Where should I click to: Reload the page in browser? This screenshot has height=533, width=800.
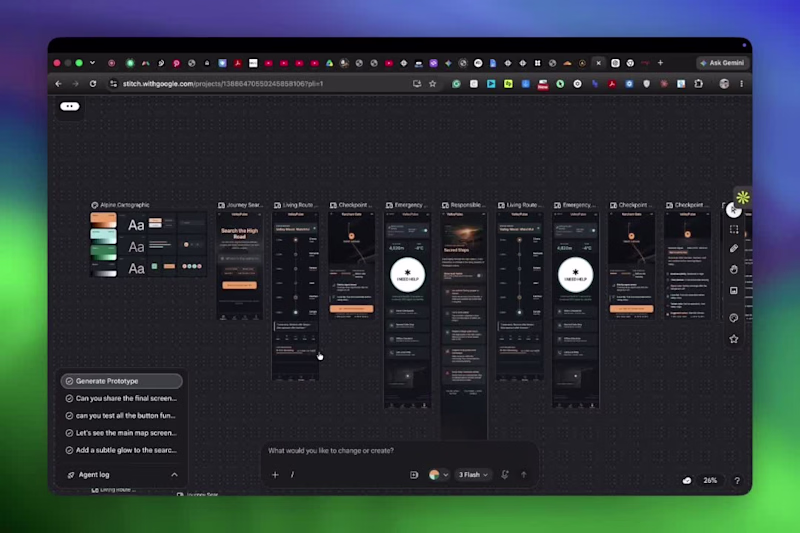(93, 84)
